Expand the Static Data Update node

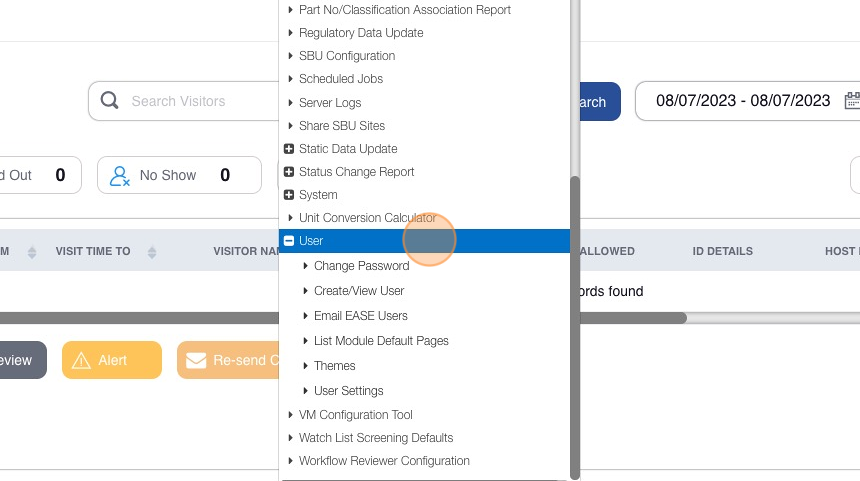click(x=289, y=149)
